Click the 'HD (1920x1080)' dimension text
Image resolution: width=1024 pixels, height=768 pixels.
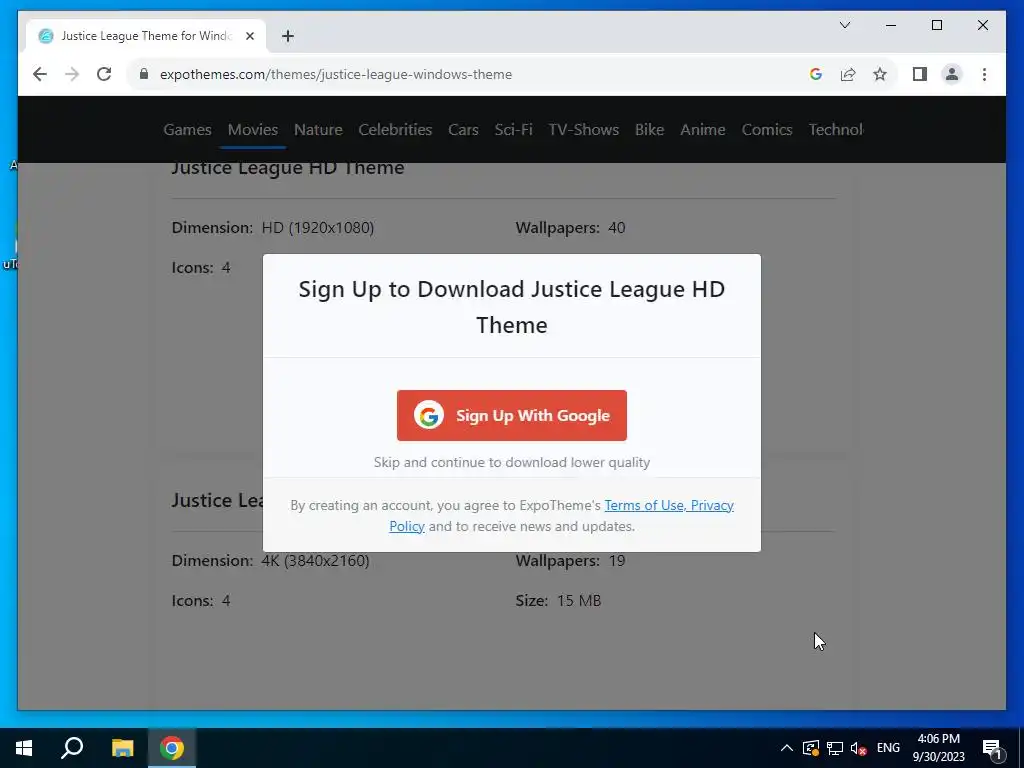click(318, 228)
